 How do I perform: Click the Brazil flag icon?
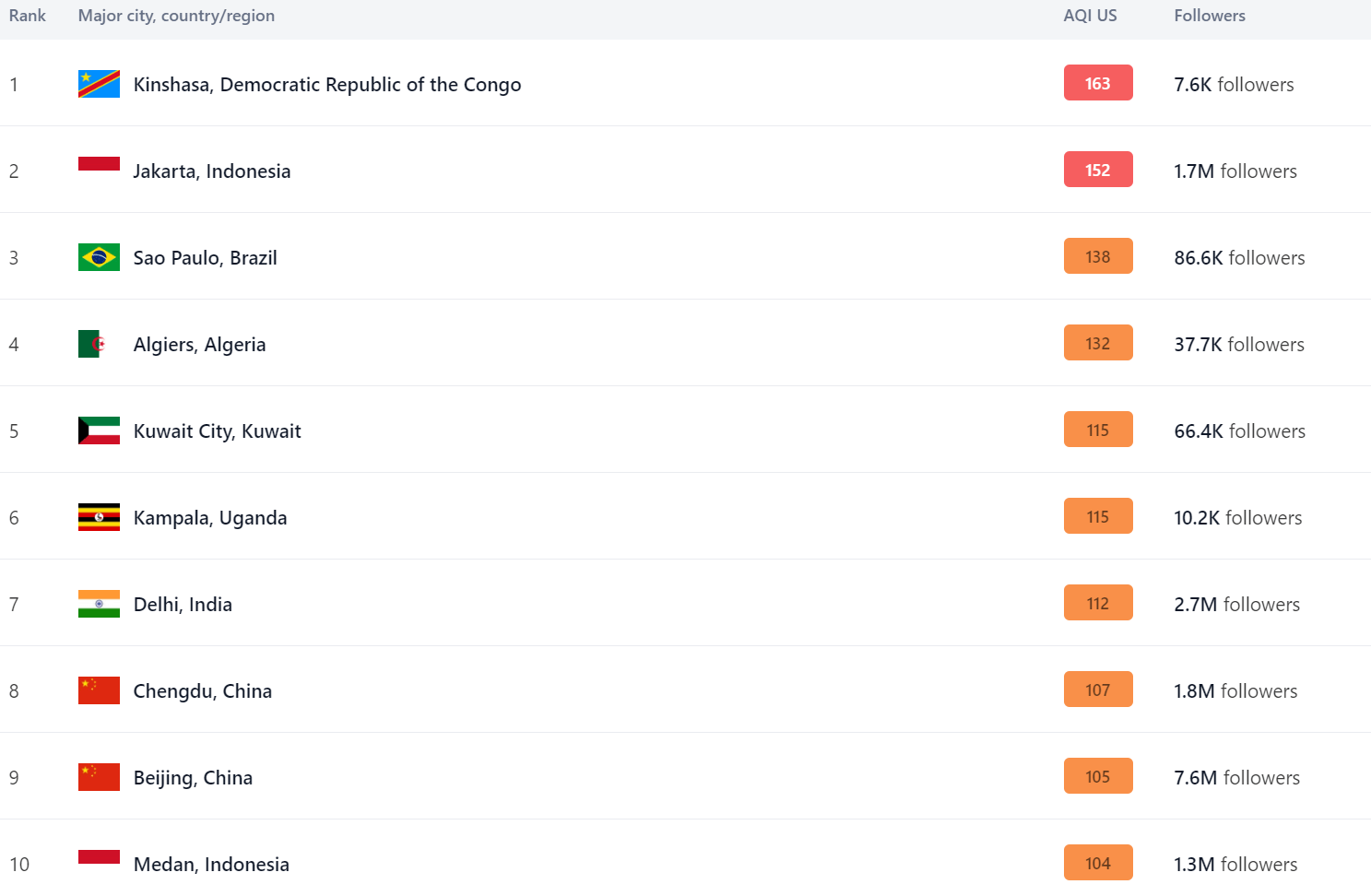(x=99, y=257)
